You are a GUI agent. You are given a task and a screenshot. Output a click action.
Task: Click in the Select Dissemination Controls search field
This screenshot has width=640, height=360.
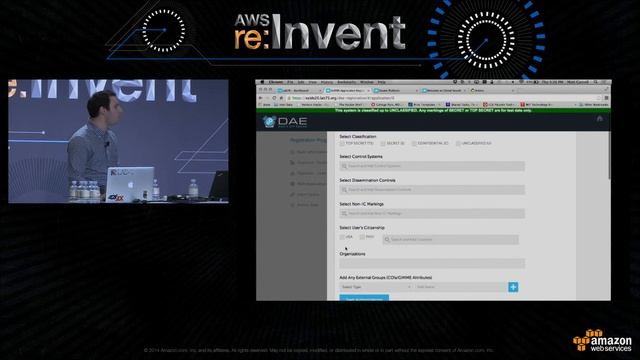tap(432, 190)
